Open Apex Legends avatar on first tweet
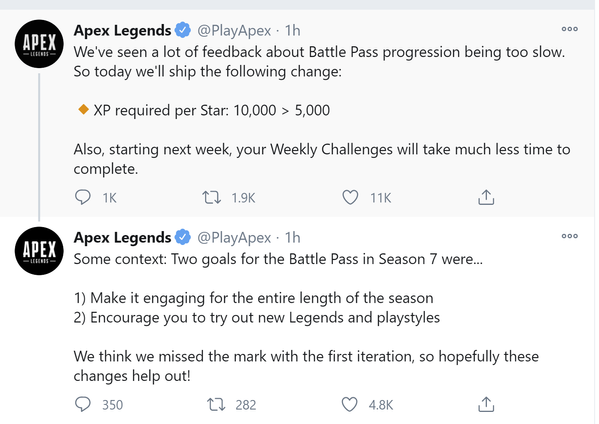 (x=39, y=44)
